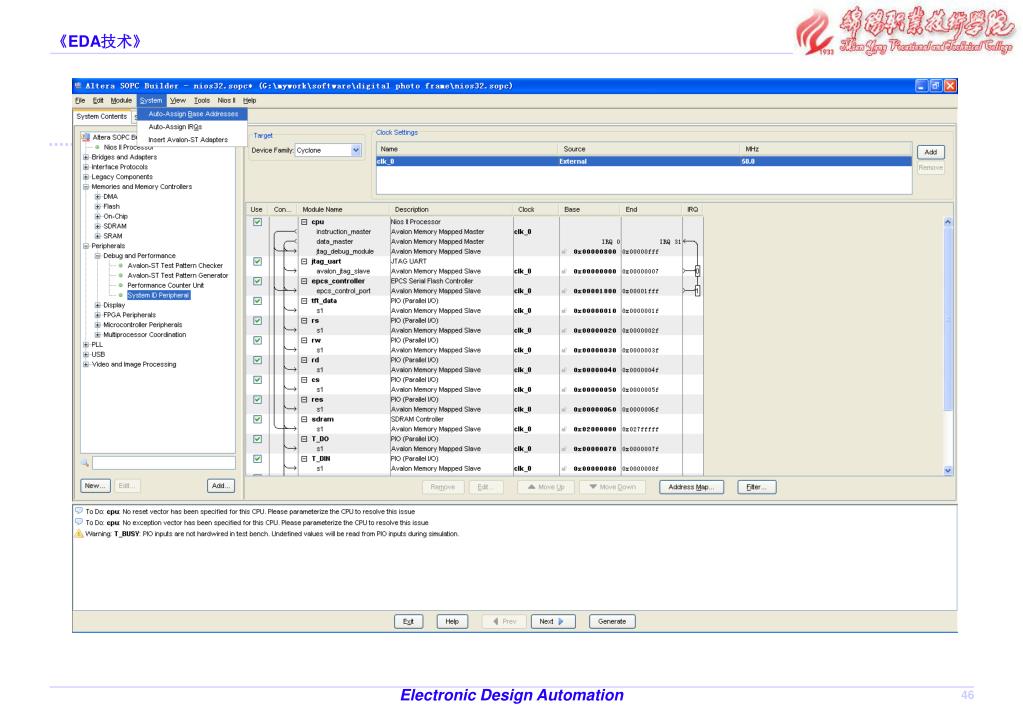Image resolution: width=1023 pixels, height=708 pixels.
Task: Select Avalon-ST Test Pattern Generator
Action: click(177, 275)
